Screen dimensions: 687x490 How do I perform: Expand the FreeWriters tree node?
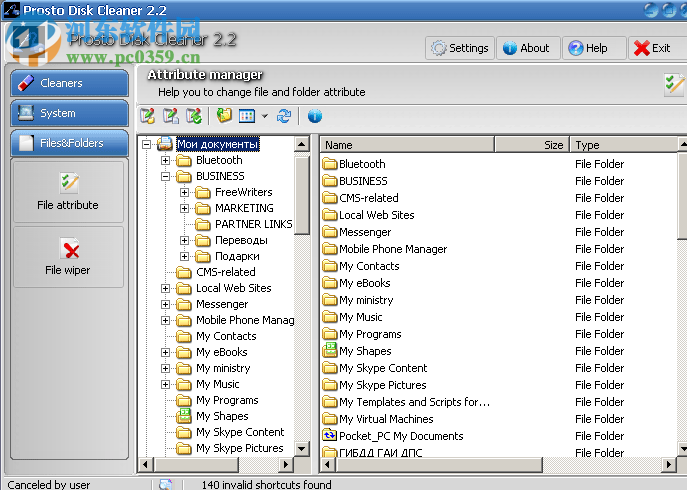pyautogui.click(x=185, y=192)
